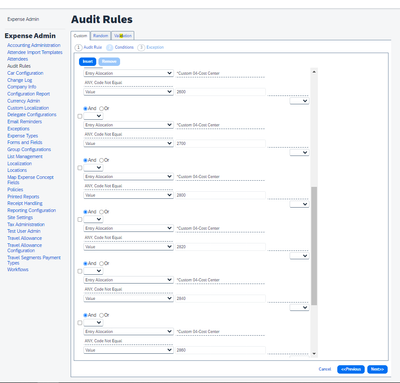The width and height of the screenshot is (400, 383).
Task: Open Group Configurations link
Action: 29,149
